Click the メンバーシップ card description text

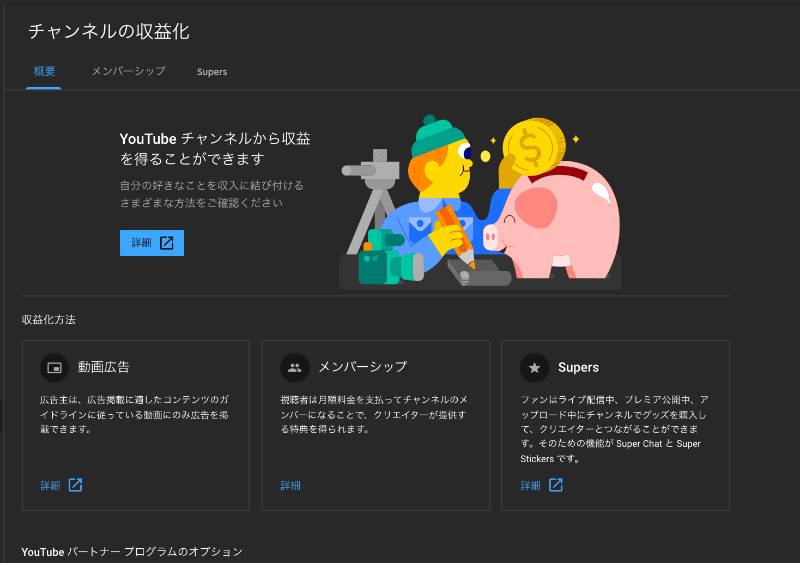tap(374, 414)
